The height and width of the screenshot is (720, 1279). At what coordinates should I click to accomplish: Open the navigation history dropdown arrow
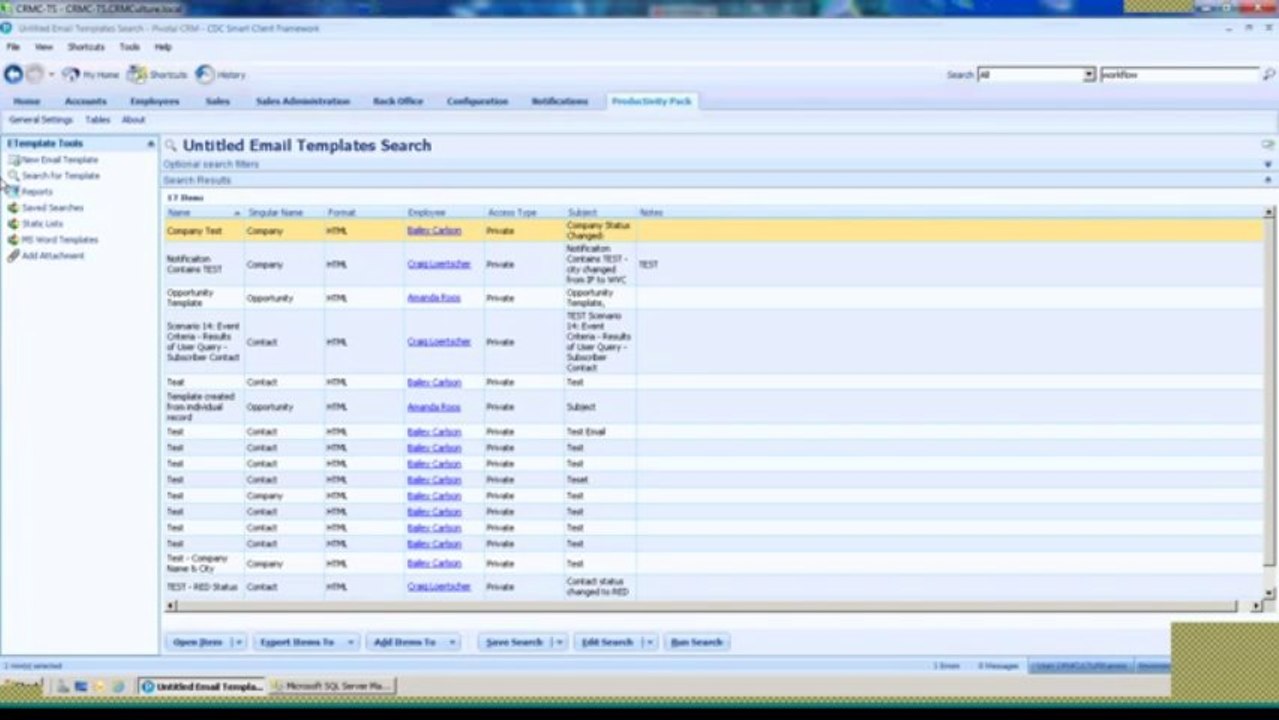tap(52, 75)
